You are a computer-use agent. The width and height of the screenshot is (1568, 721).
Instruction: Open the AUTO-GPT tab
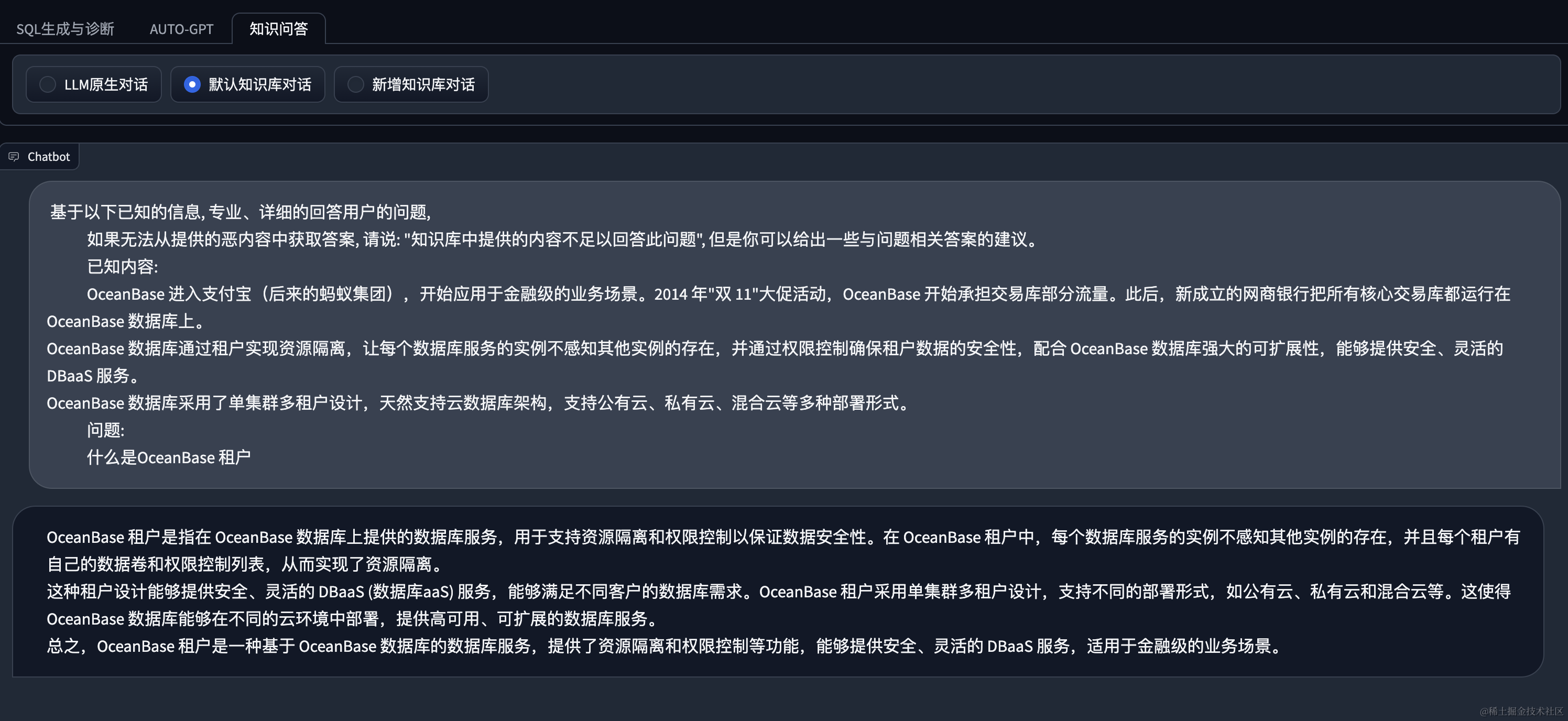181,29
